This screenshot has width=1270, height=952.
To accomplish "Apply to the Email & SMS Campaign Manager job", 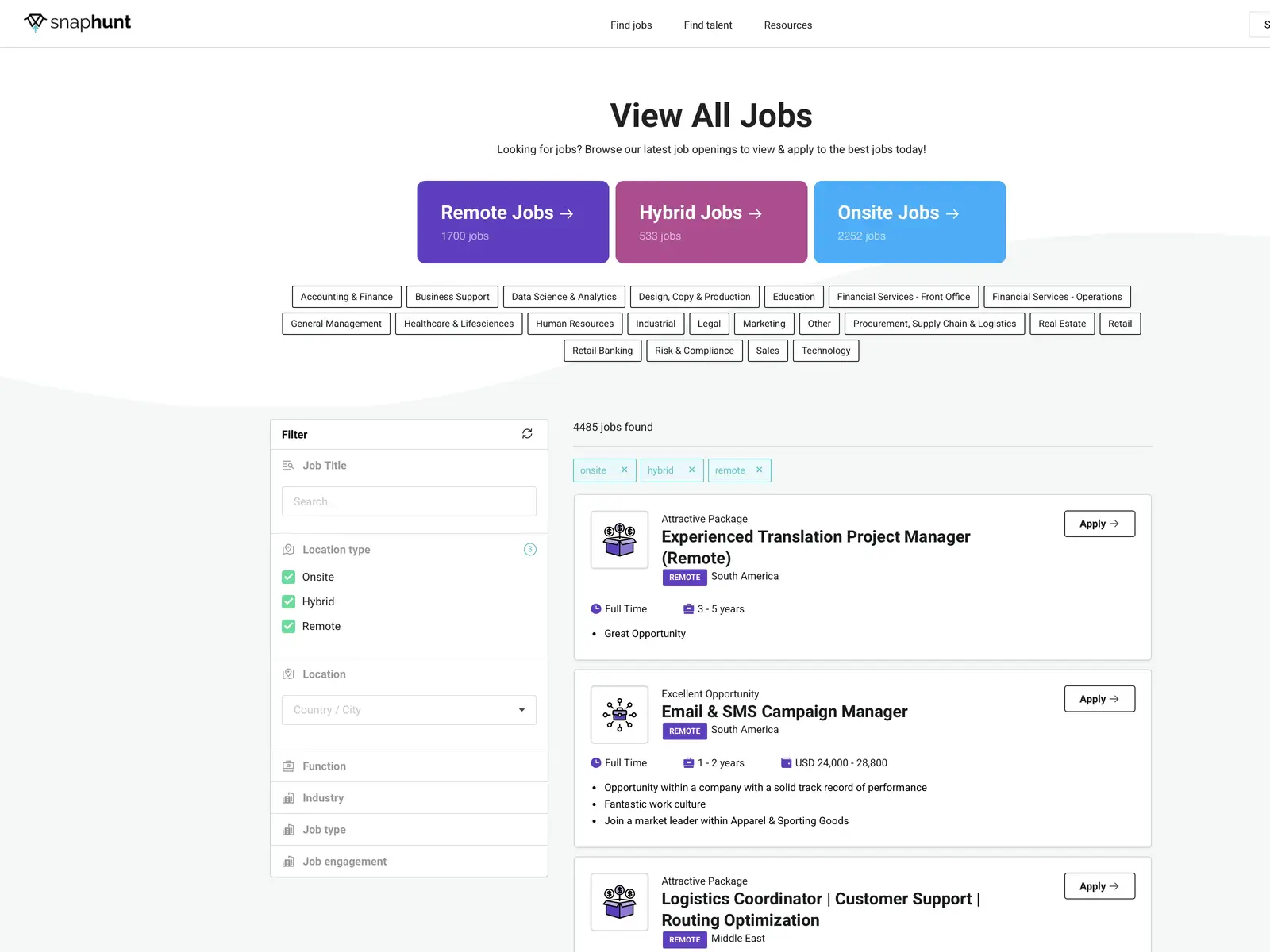I will tap(1099, 699).
